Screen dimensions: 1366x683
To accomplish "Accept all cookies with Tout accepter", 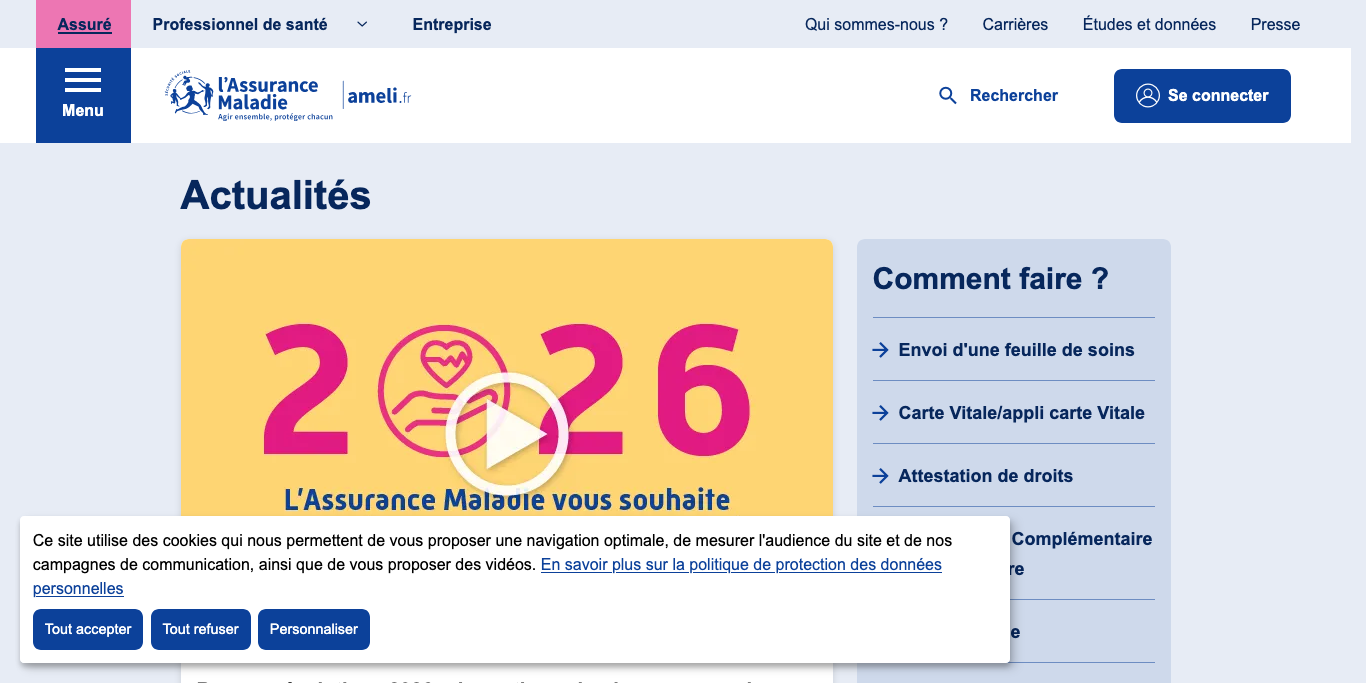I will tap(87, 629).
